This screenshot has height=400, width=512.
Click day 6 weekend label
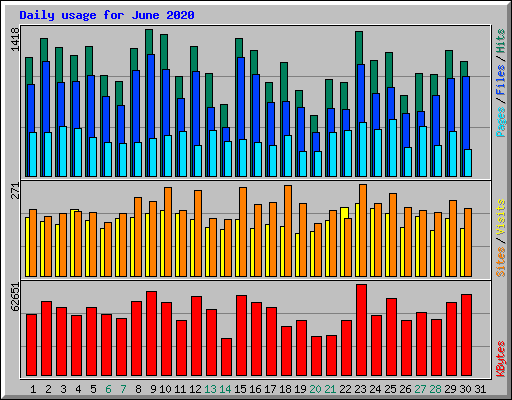108,389
